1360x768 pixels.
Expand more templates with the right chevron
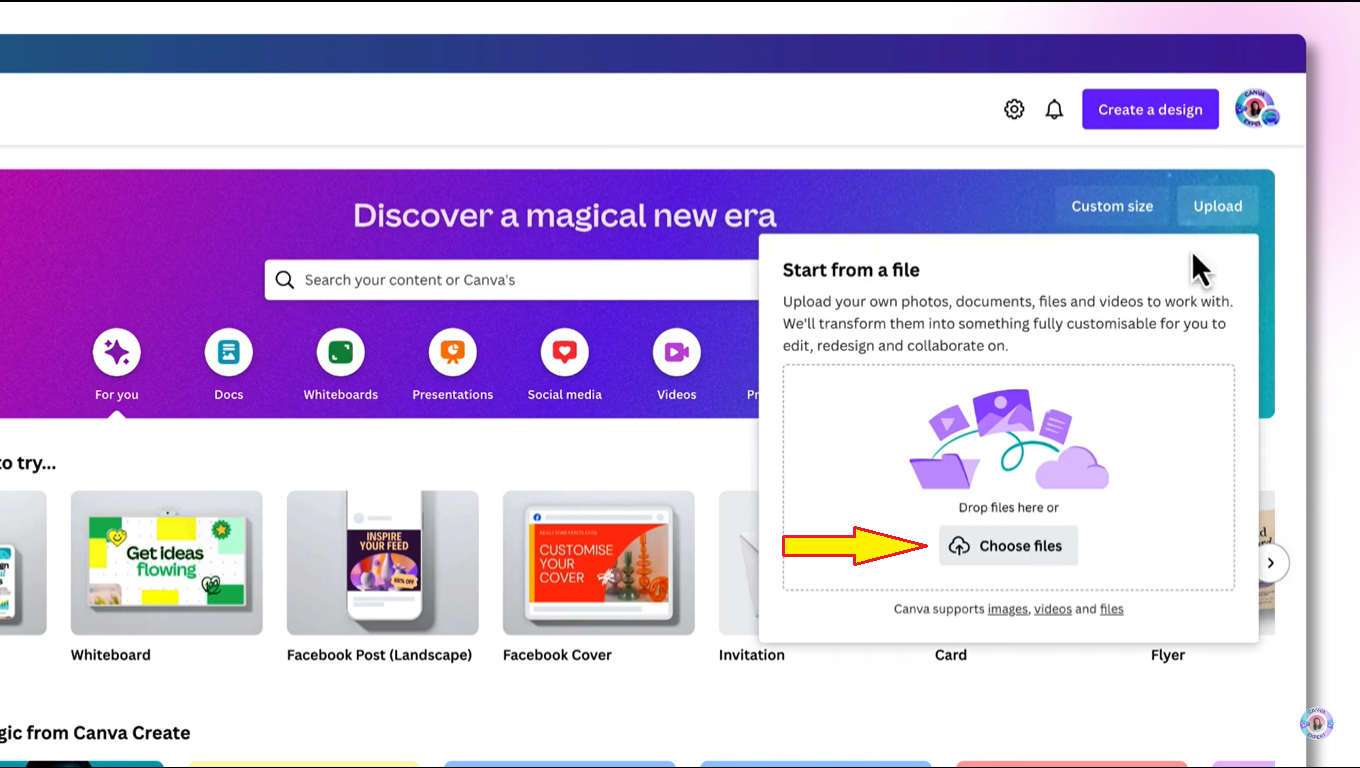pos(1270,563)
